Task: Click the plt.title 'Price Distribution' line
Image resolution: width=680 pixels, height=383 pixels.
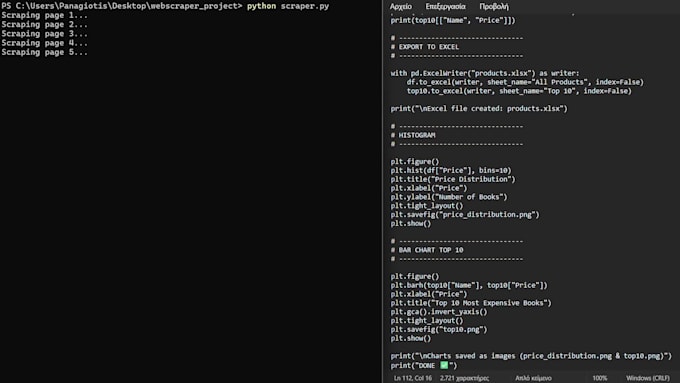Action: 453,179
